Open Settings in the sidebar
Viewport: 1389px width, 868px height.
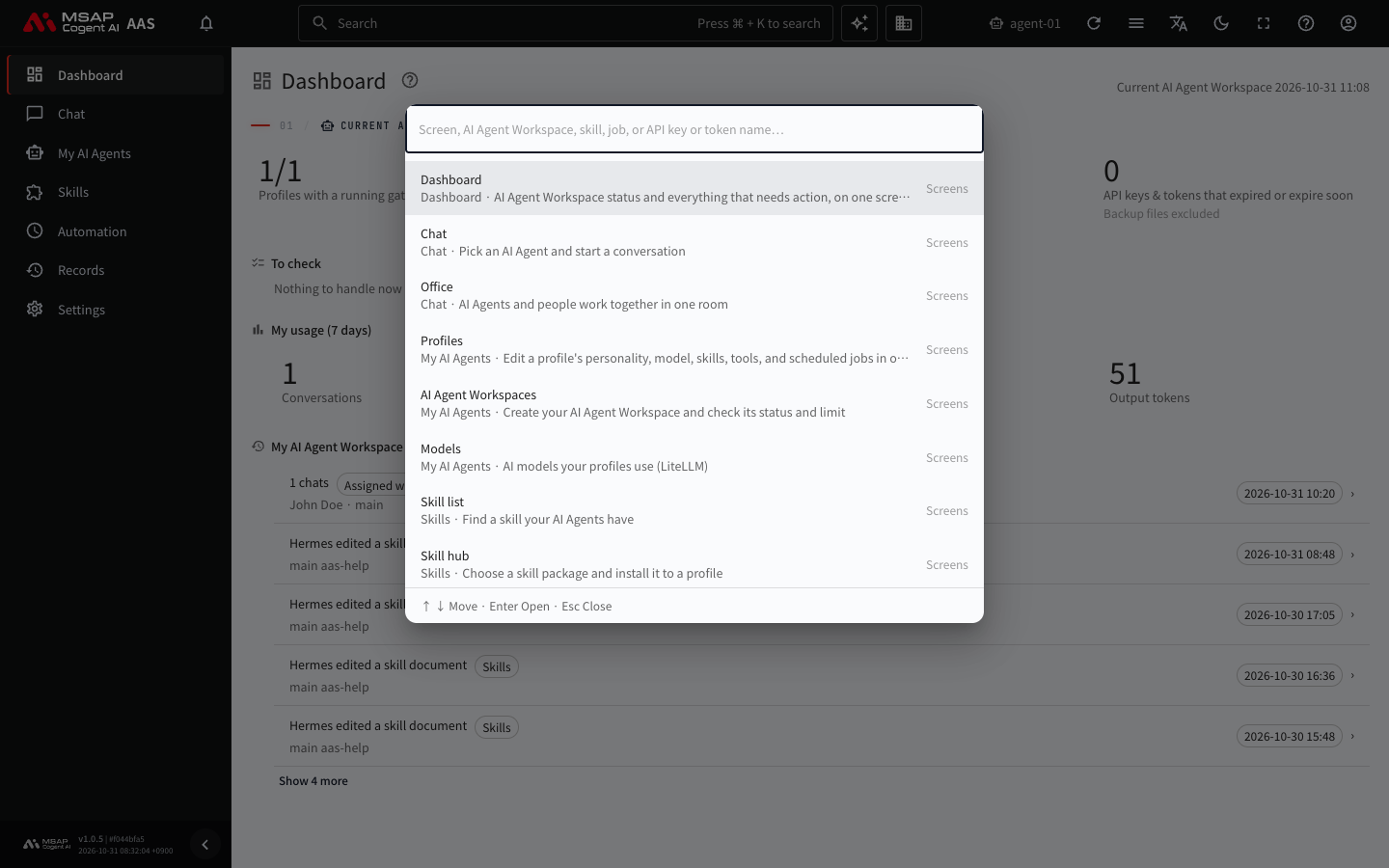point(116,310)
